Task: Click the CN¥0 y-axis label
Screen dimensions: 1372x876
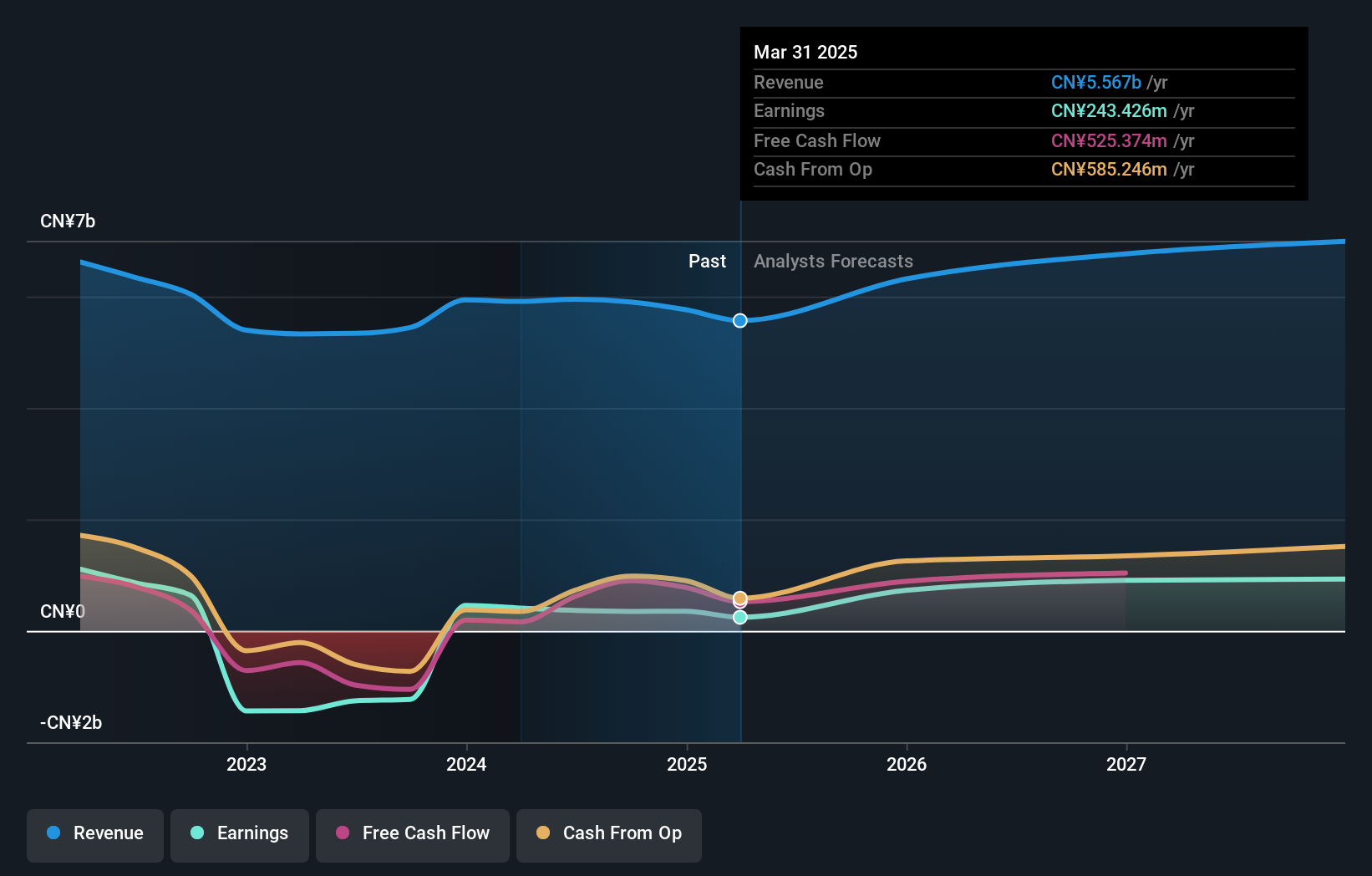Action: [63, 612]
